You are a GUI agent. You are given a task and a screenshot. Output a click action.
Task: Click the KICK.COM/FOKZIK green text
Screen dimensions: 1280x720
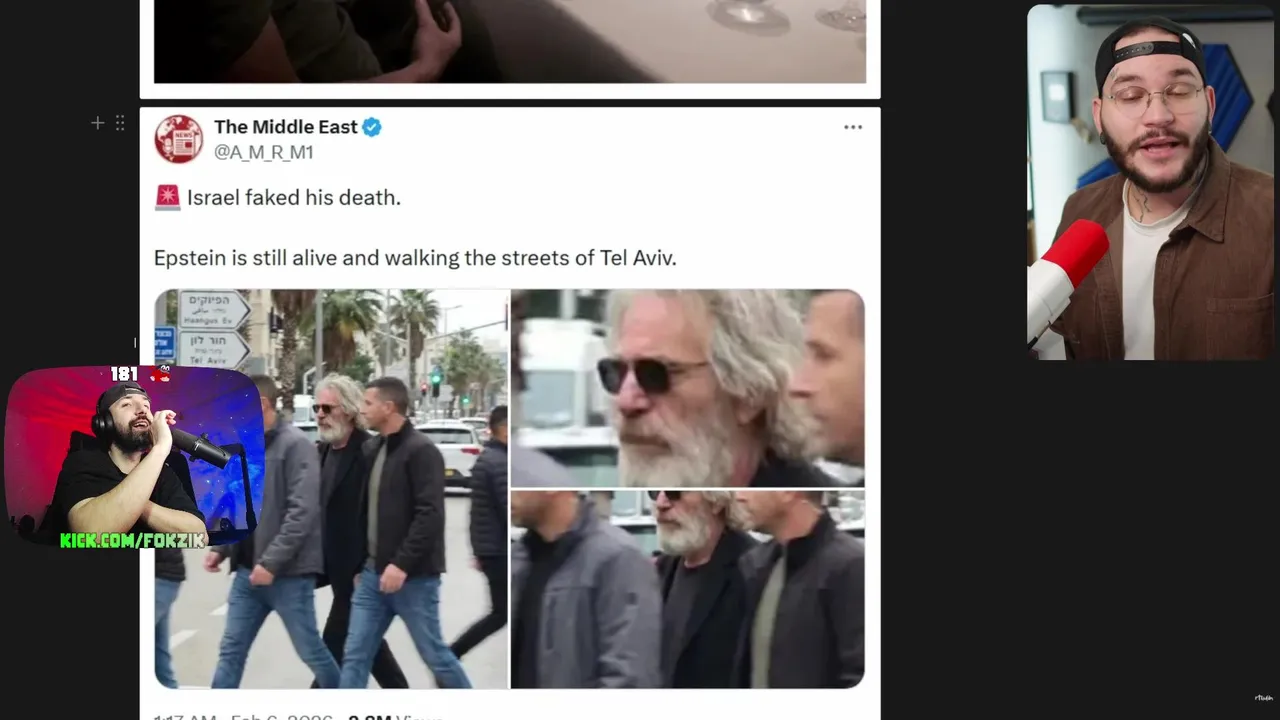[132, 540]
